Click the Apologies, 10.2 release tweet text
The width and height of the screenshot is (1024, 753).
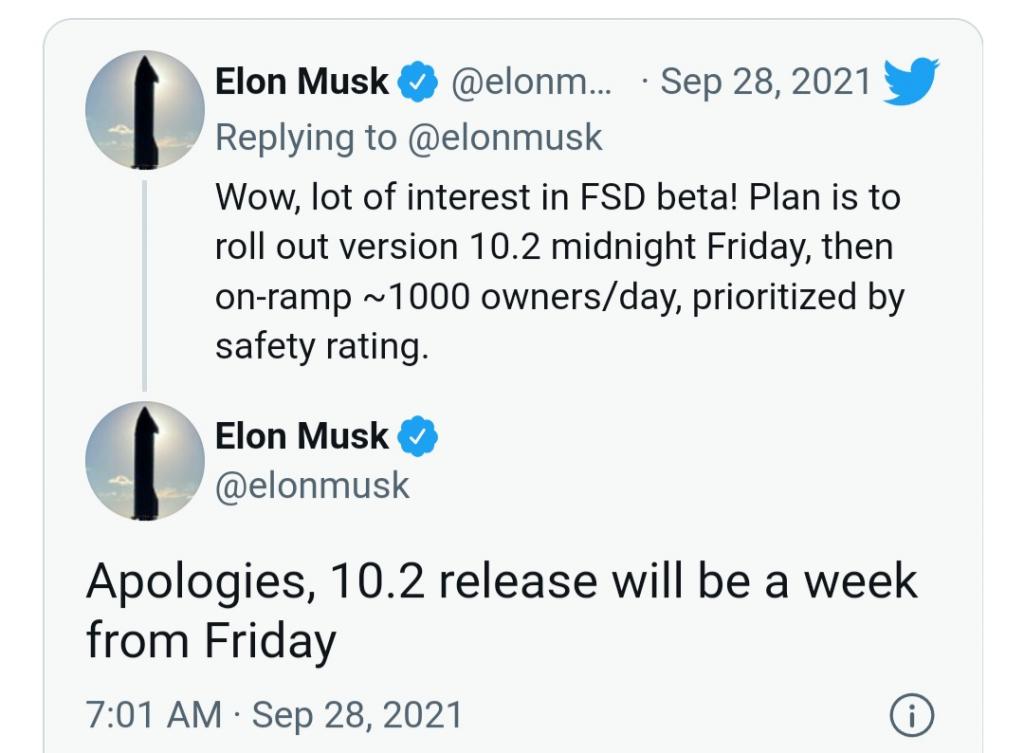tap(502, 610)
